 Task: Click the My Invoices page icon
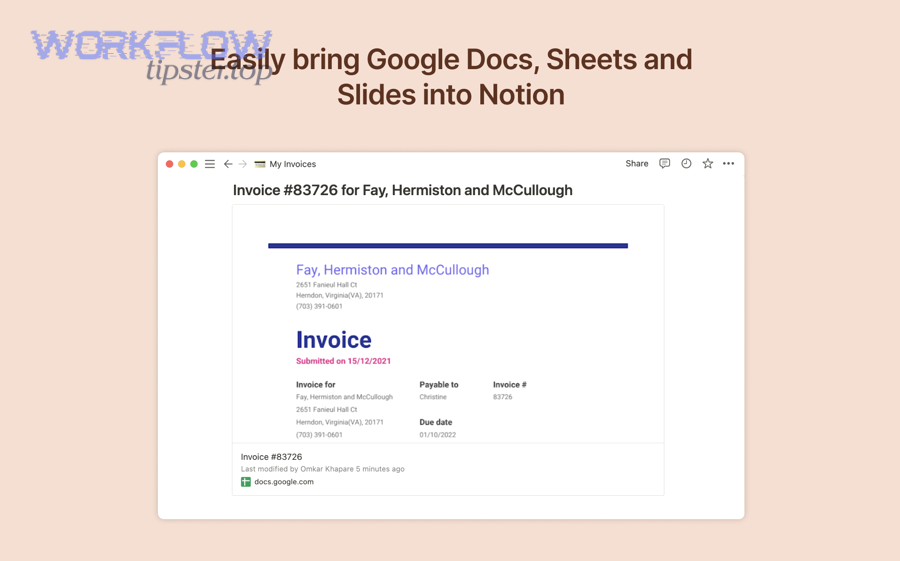pos(259,164)
